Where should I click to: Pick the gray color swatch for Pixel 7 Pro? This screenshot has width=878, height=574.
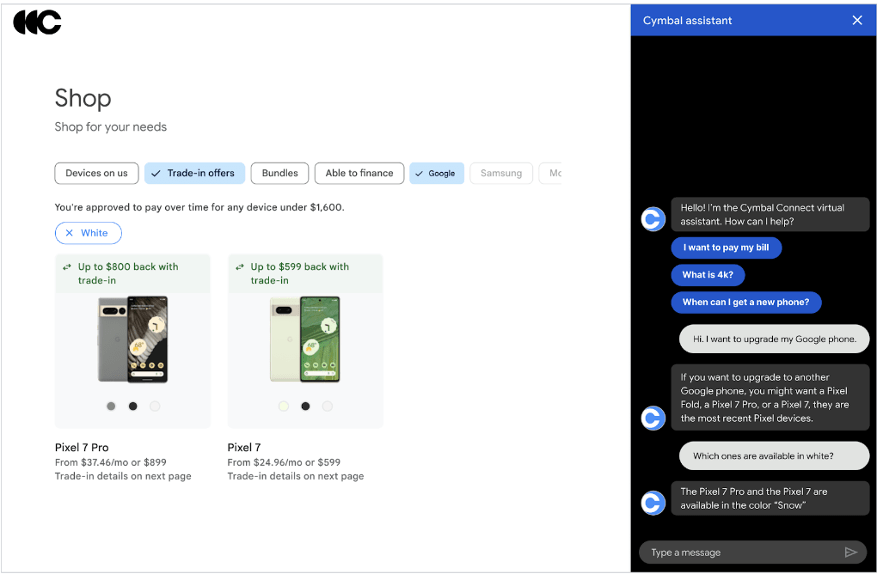click(111, 406)
